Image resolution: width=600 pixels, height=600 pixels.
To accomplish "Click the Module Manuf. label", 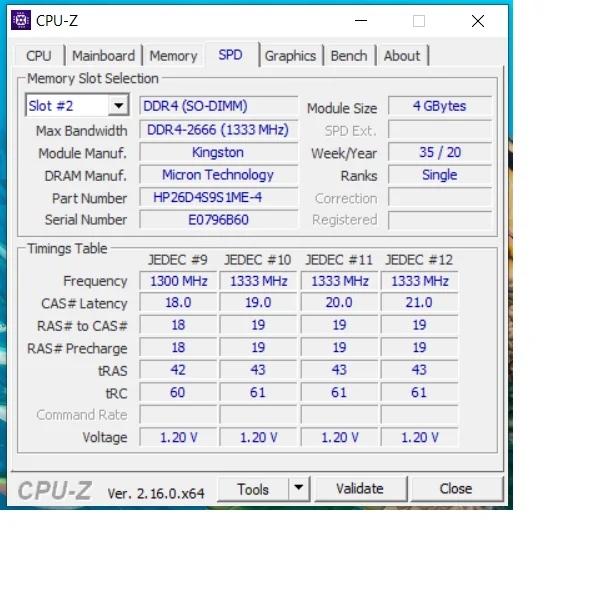I will coord(82,153).
